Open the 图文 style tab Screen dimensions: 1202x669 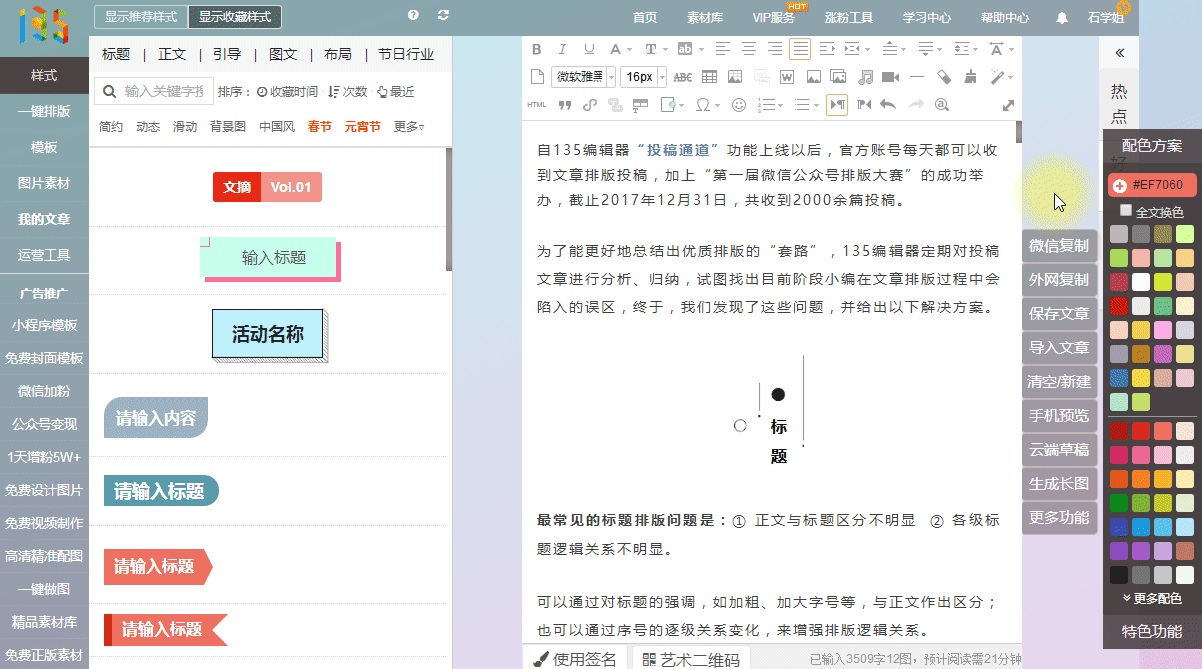click(283, 54)
